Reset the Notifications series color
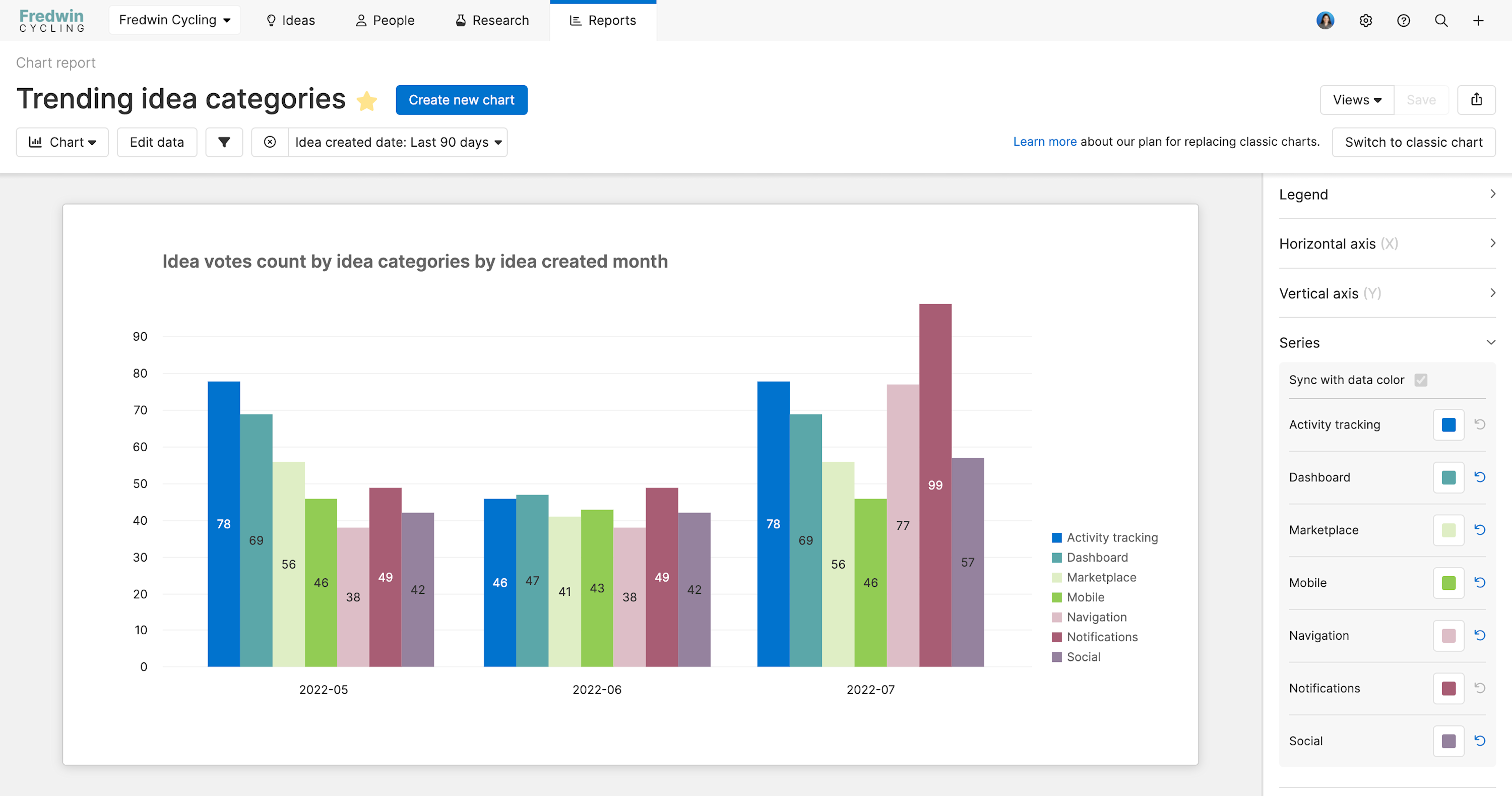This screenshot has height=796, width=1512. click(1479, 688)
